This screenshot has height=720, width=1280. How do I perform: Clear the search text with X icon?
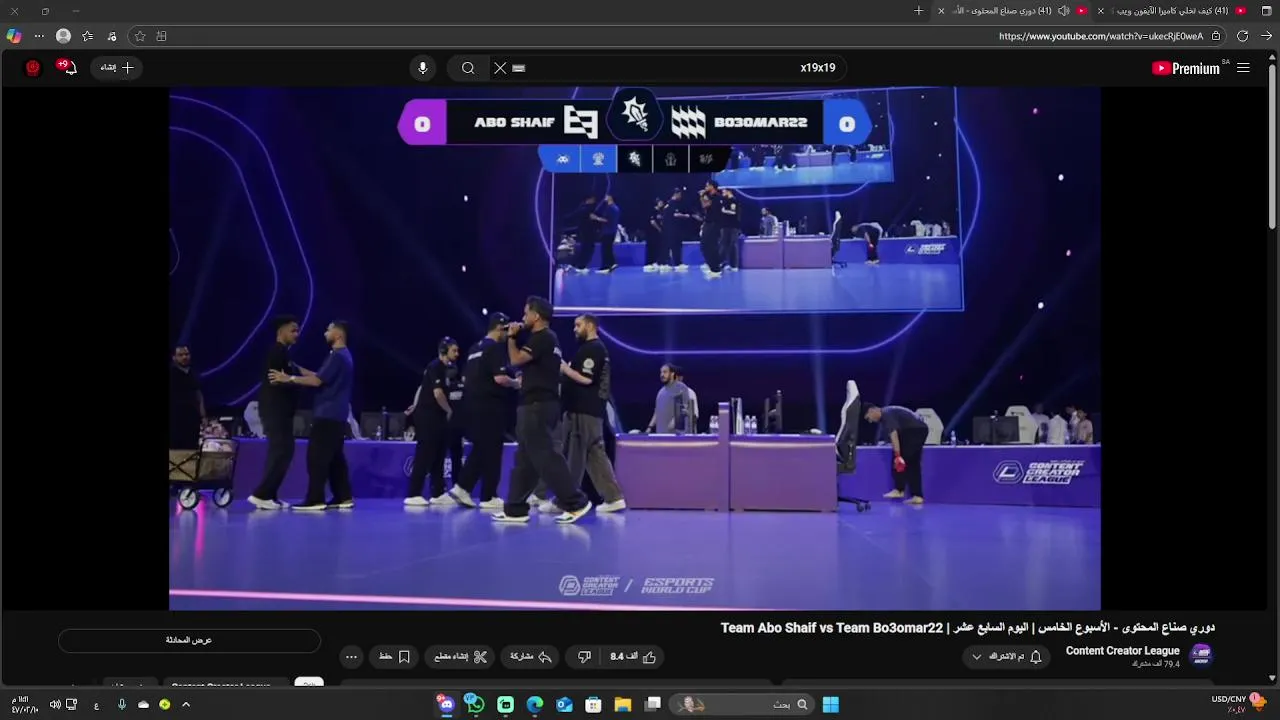click(500, 68)
